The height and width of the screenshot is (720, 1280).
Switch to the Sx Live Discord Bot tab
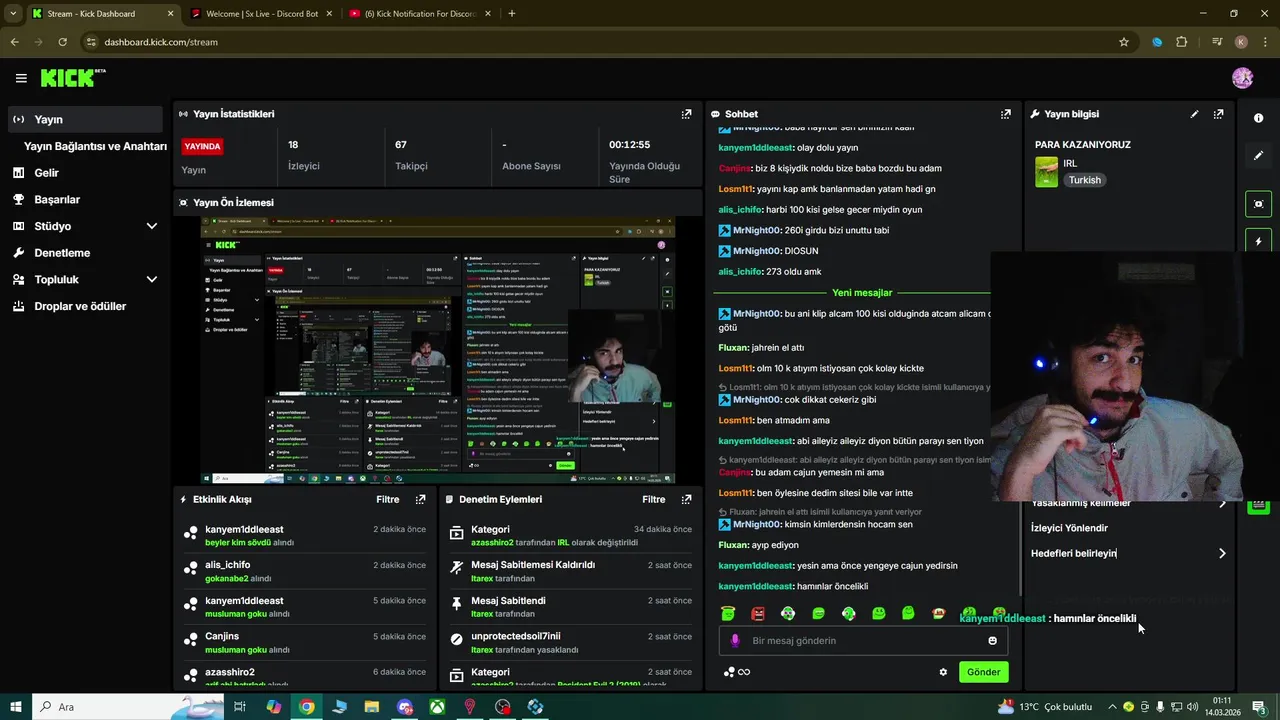(262, 14)
